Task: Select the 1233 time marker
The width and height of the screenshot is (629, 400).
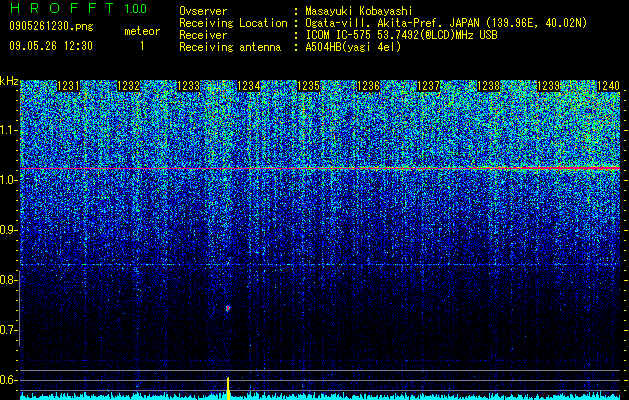Action: pos(189,86)
